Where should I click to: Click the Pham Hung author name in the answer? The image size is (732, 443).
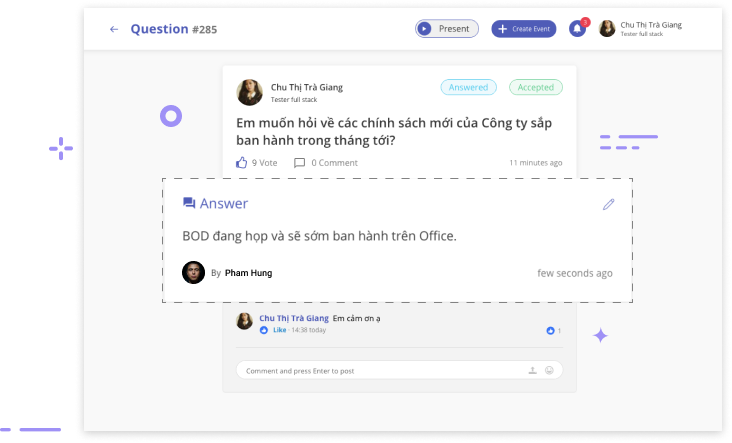248,273
